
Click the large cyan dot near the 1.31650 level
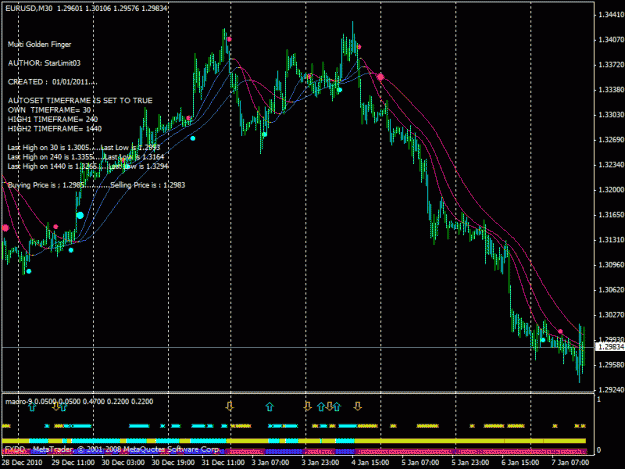point(80,216)
